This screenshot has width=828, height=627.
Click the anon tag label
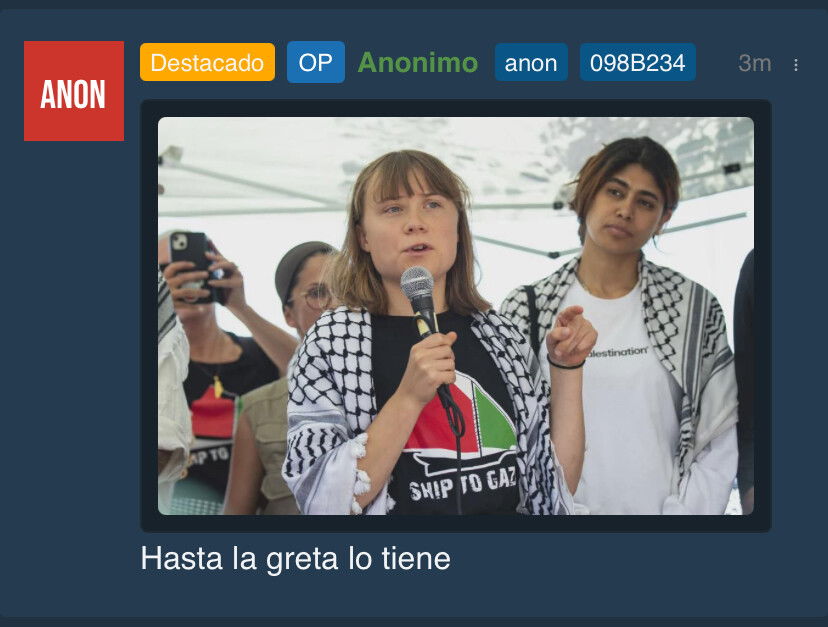point(531,62)
